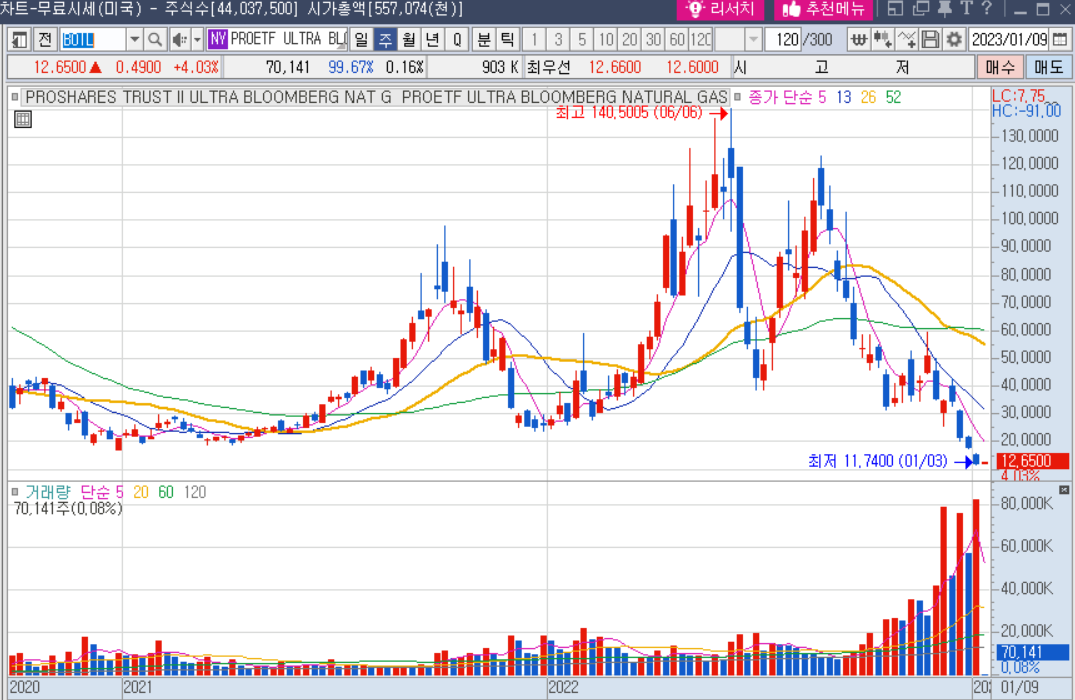Click the moving average 5 legend
Screen dimensions: 1075x700
[822, 97]
